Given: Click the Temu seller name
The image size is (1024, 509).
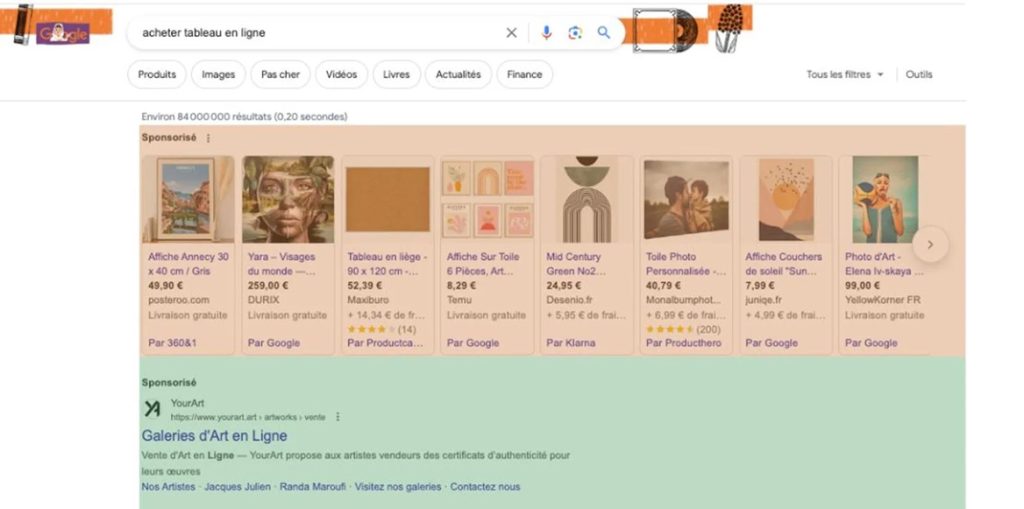Looking at the screenshot, I should point(460,301).
